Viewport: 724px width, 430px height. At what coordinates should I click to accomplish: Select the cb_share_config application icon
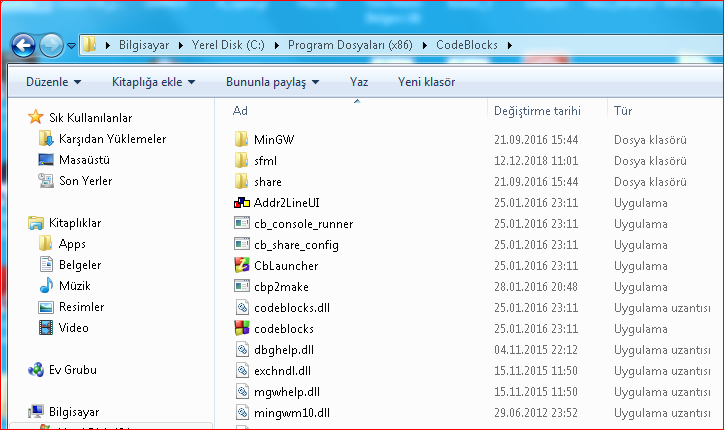click(x=241, y=244)
